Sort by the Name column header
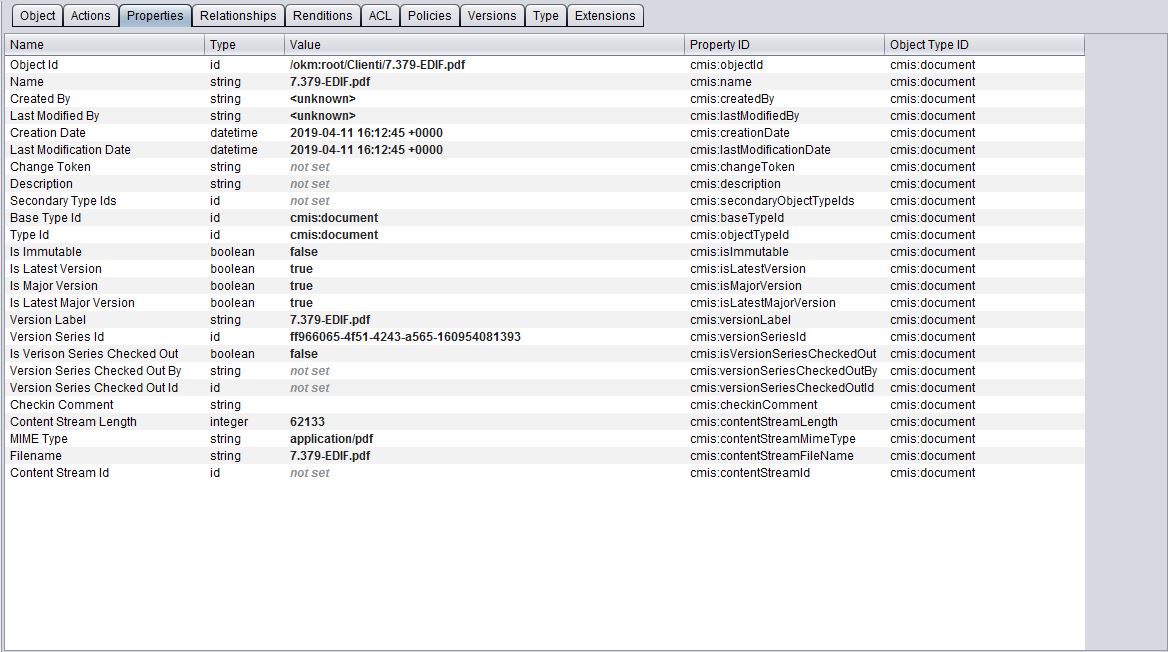This screenshot has width=1168, height=652. coord(100,44)
